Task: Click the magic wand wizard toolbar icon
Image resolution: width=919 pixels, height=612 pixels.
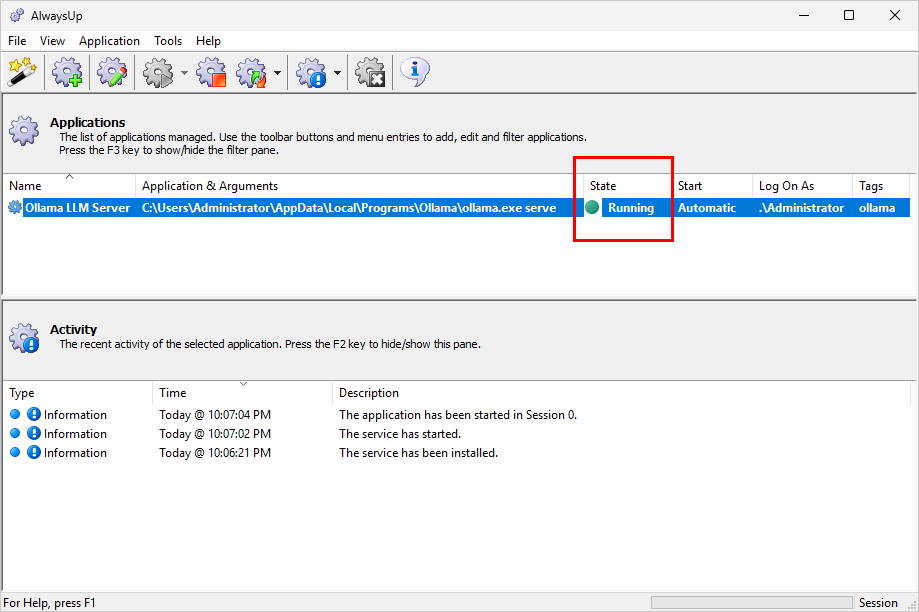Action: coord(22,72)
